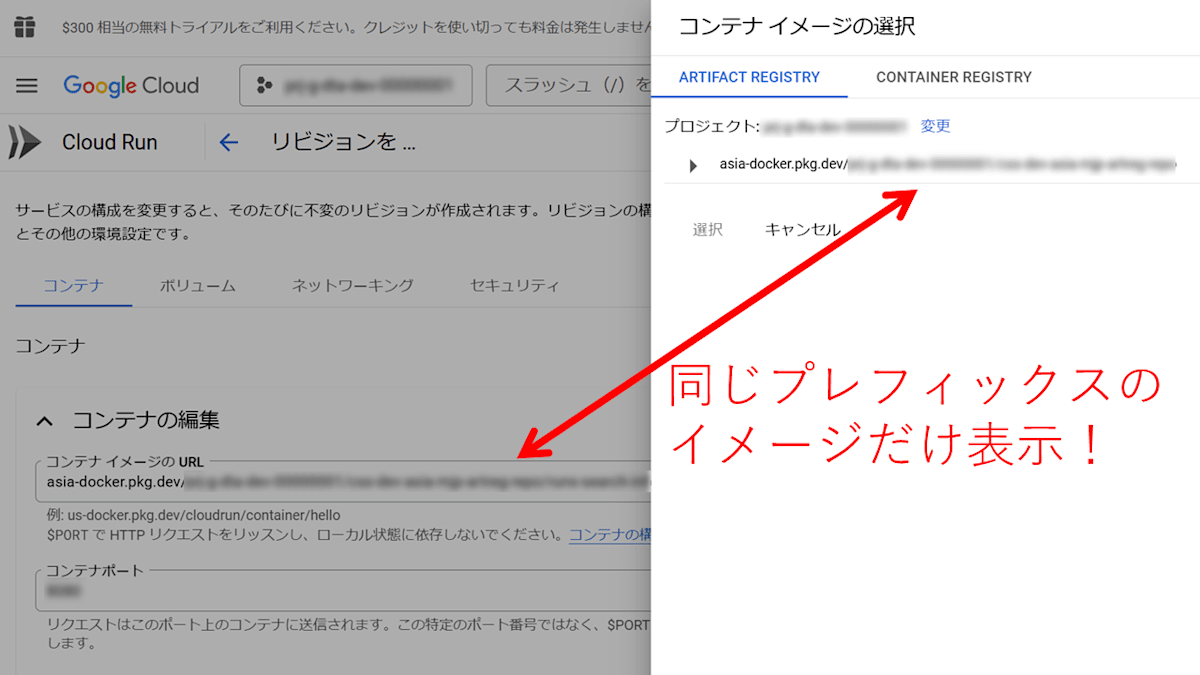Click the Cloud Run product icon
The image size is (1200, 675).
(25, 143)
